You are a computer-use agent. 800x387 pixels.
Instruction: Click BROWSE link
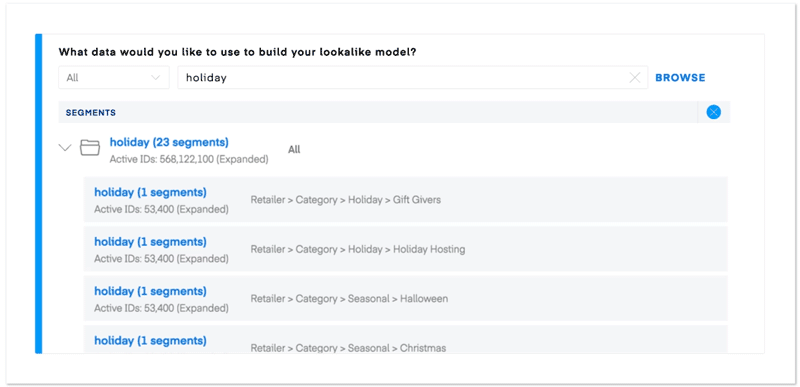(x=680, y=78)
